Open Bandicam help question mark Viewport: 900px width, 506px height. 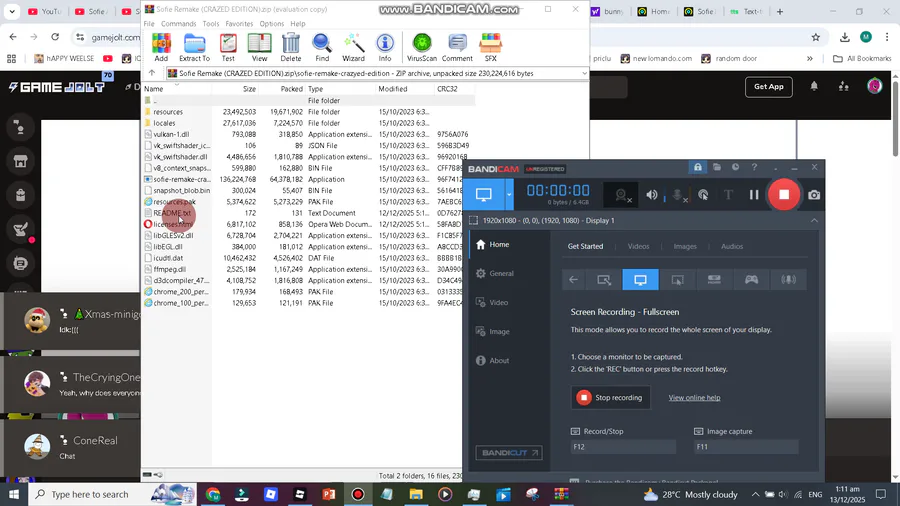coord(754,167)
